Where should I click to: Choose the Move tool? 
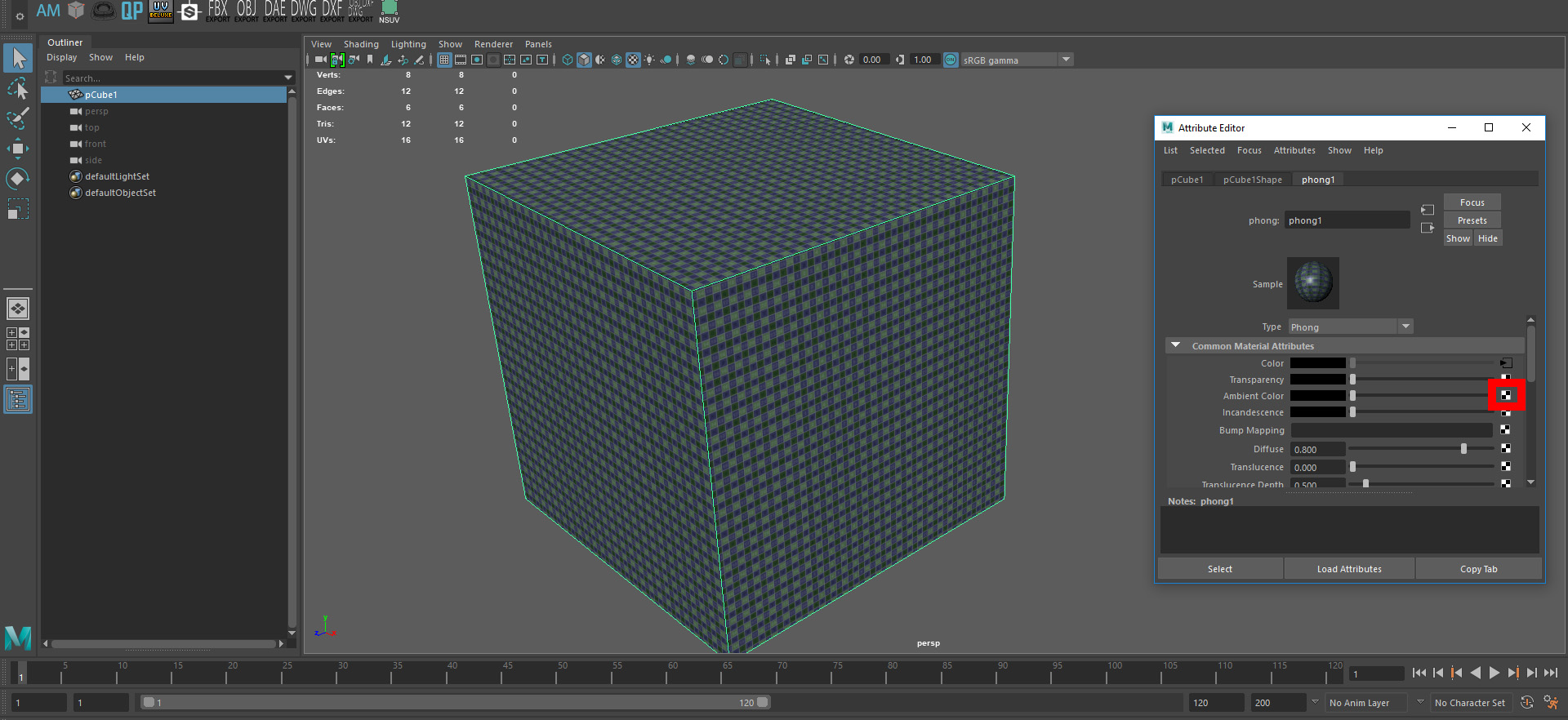18,149
